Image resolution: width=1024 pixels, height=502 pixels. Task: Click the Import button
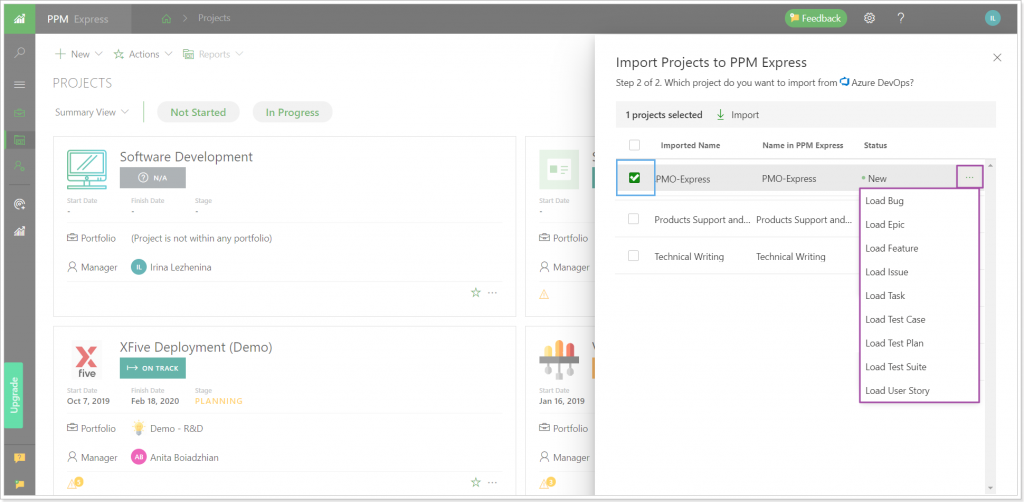pyautogui.click(x=737, y=115)
